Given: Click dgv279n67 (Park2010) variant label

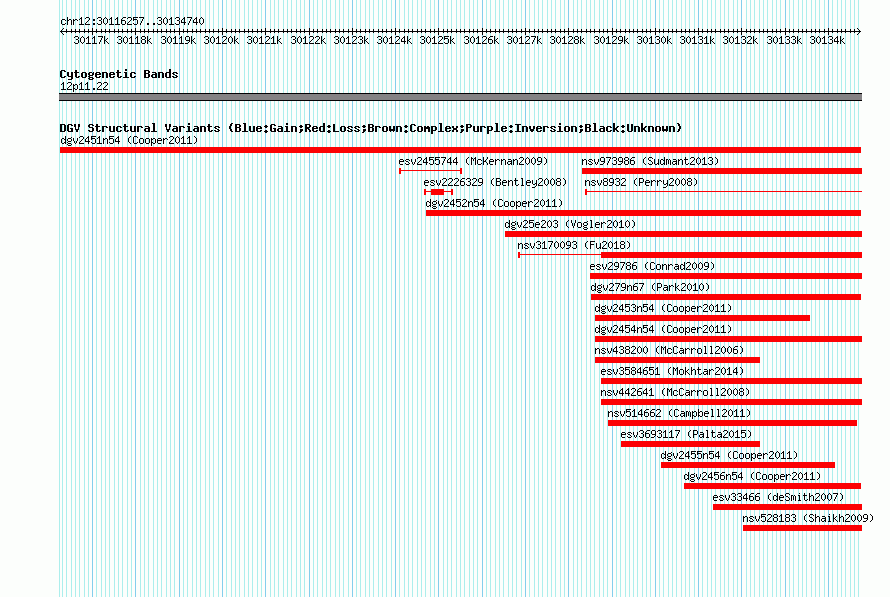Looking at the screenshot, I should point(650,287).
